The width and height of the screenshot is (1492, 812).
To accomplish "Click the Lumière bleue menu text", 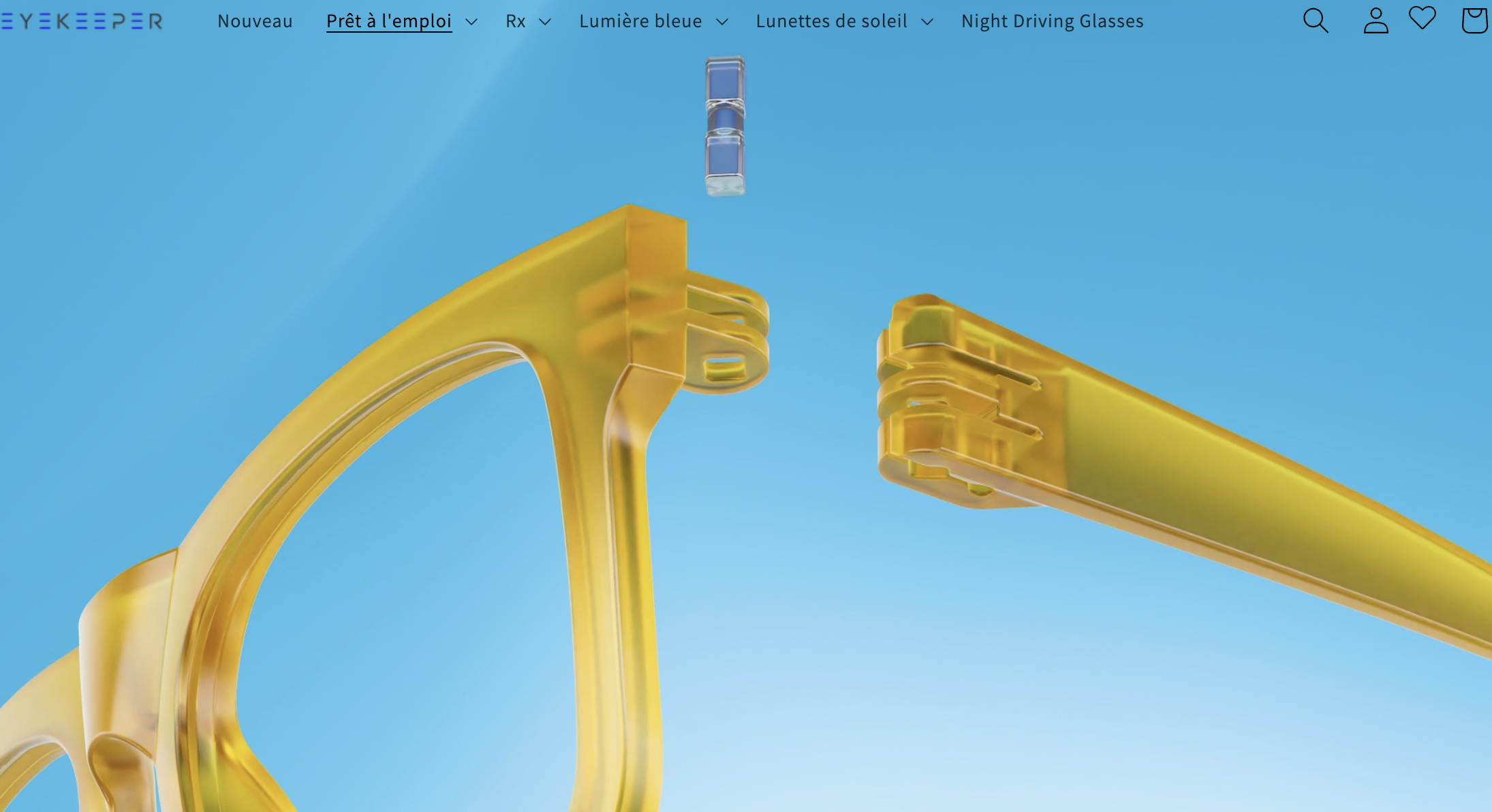I will [x=640, y=22].
